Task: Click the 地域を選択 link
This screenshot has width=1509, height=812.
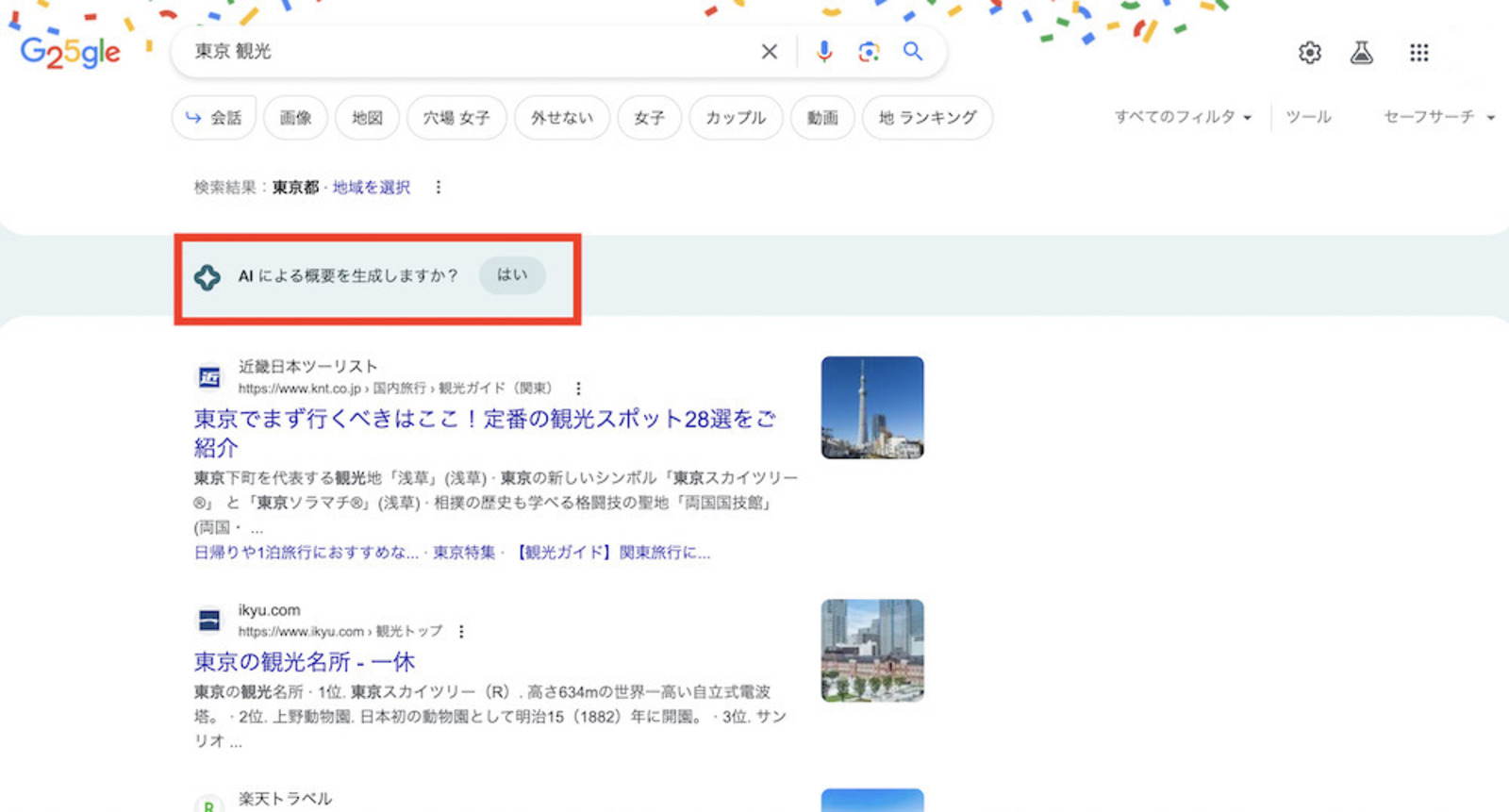Action: point(372,187)
